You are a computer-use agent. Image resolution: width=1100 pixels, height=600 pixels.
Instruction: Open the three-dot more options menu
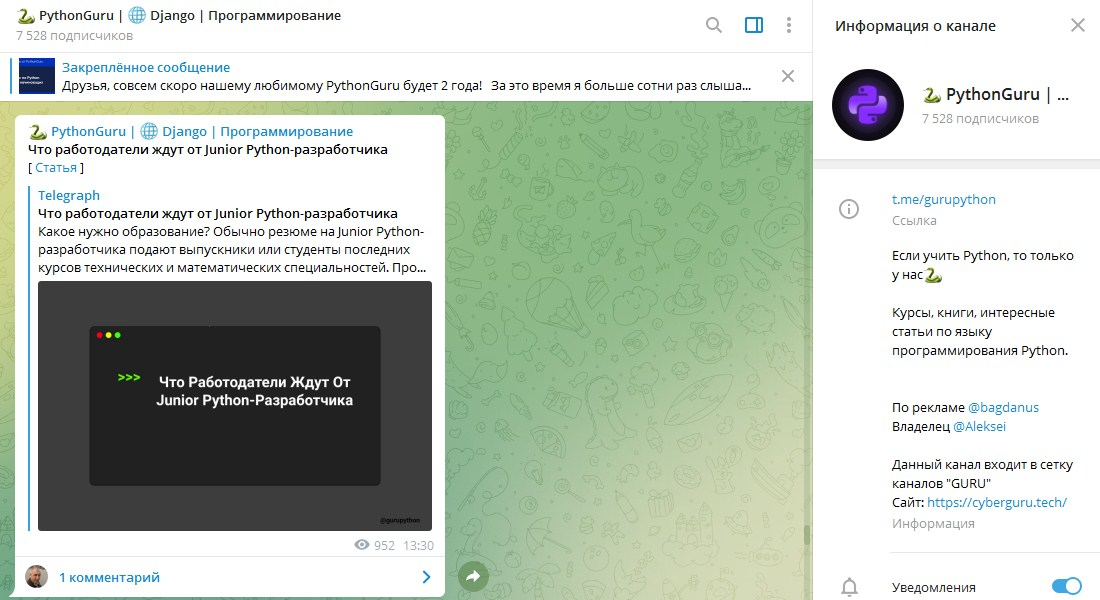789,25
